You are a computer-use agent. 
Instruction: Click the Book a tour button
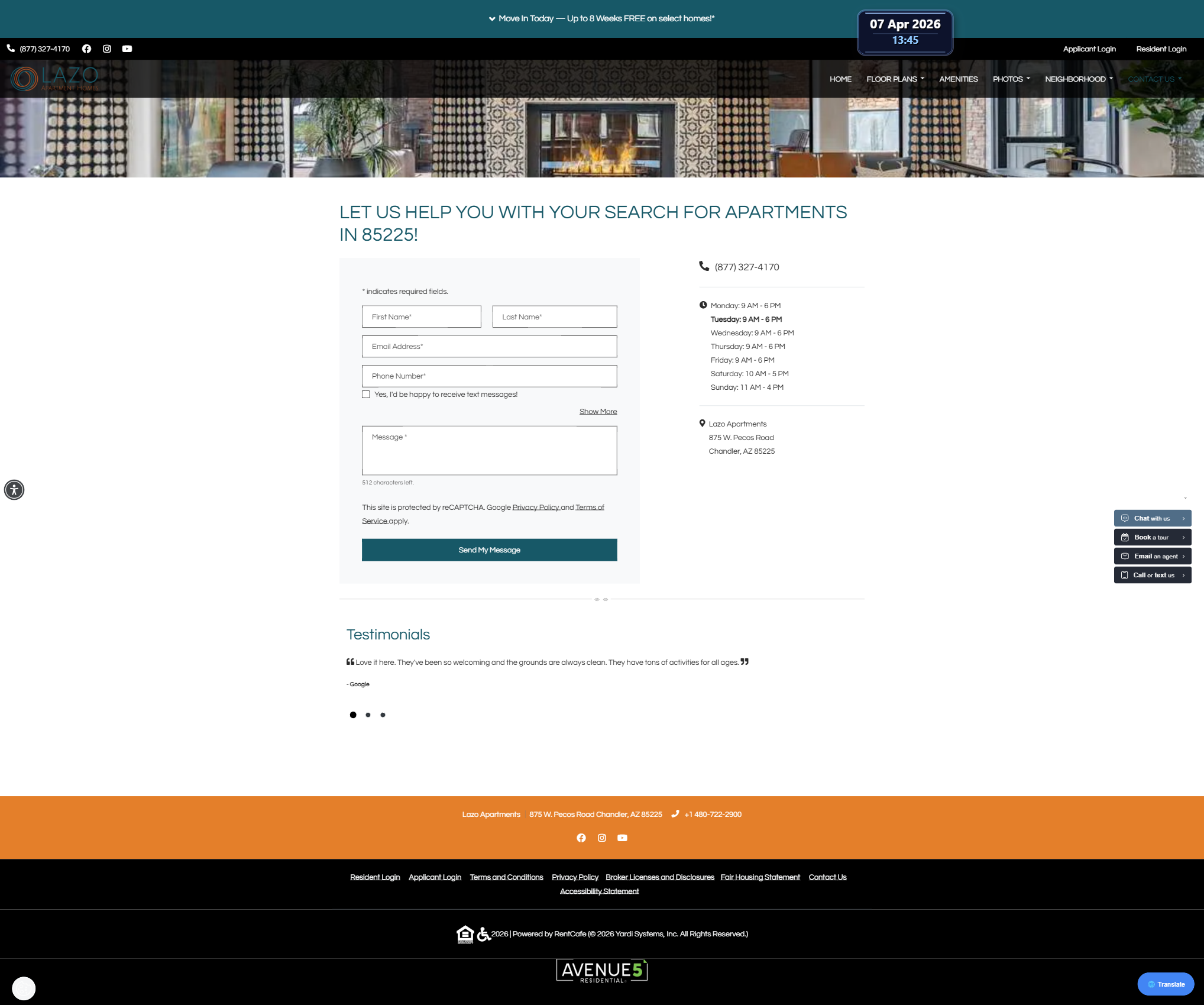point(1152,538)
